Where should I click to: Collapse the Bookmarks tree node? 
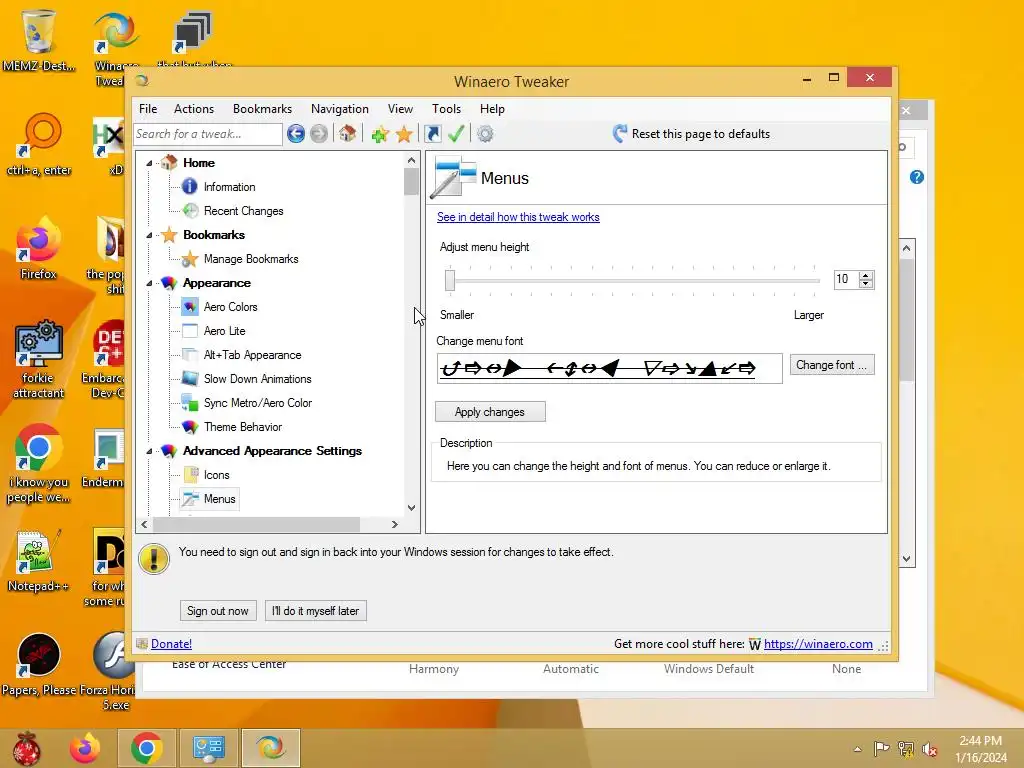tap(150, 235)
